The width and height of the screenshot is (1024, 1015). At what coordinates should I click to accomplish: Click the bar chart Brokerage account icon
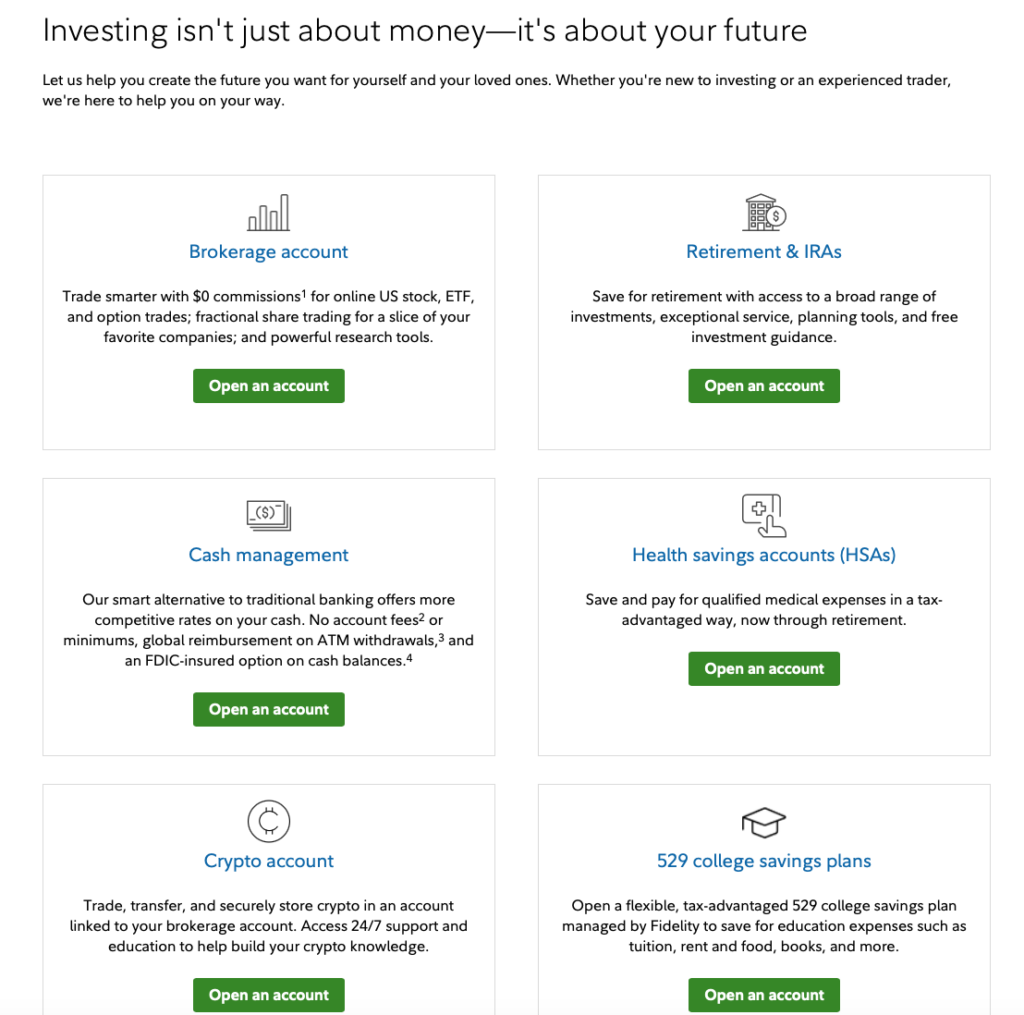click(268, 213)
